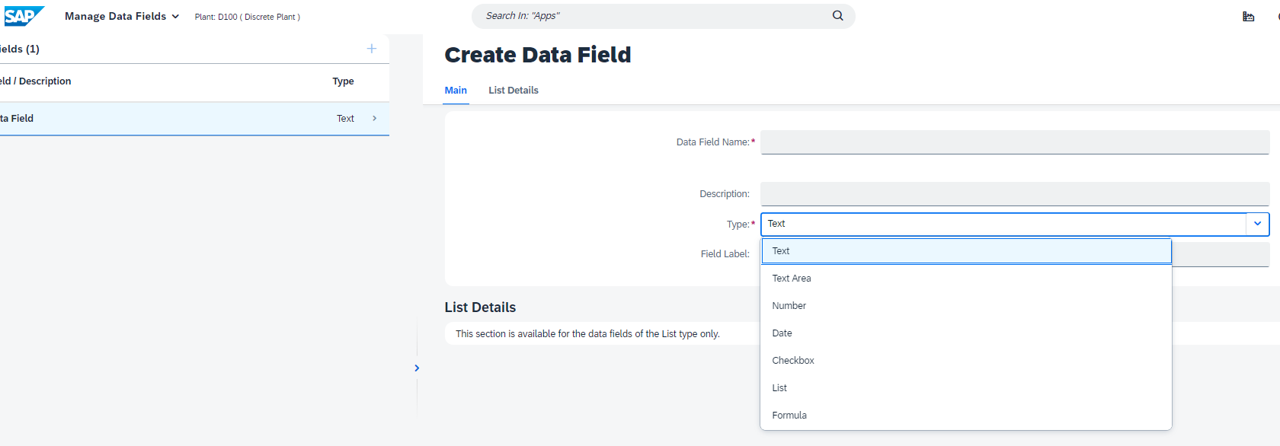Open the plant selection icon in header
The height and width of the screenshot is (446, 1280).
[1248, 16]
